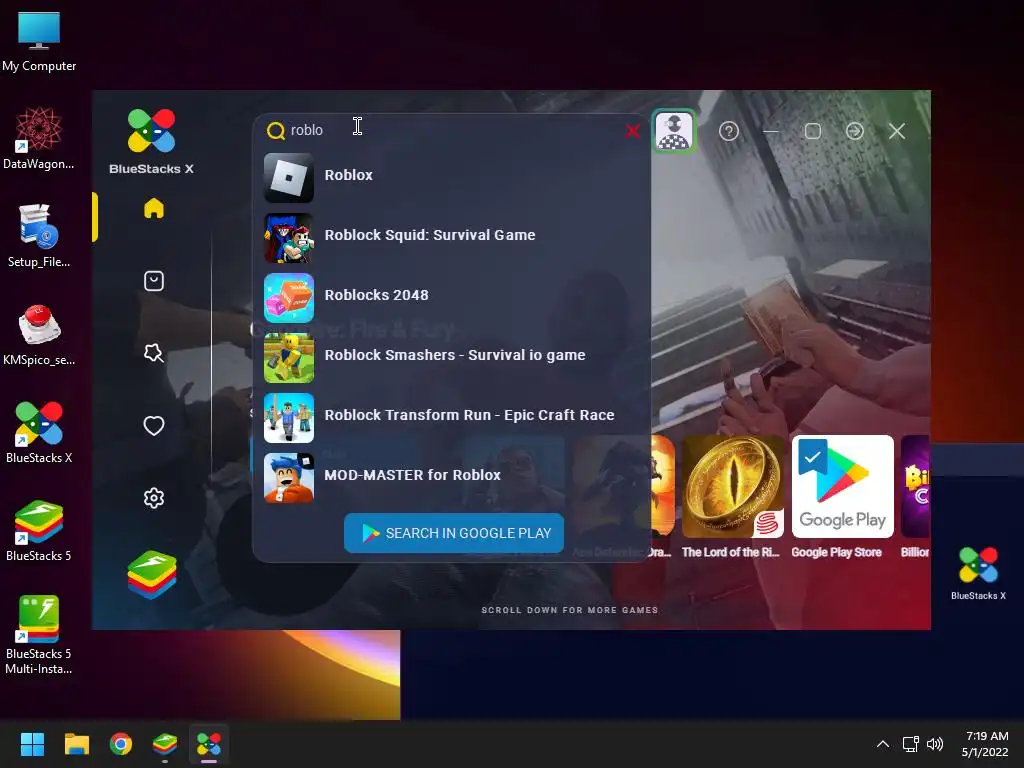Click Roblocks 2048 cube thumbnail
The image size is (1024, 768).
pos(289,298)
